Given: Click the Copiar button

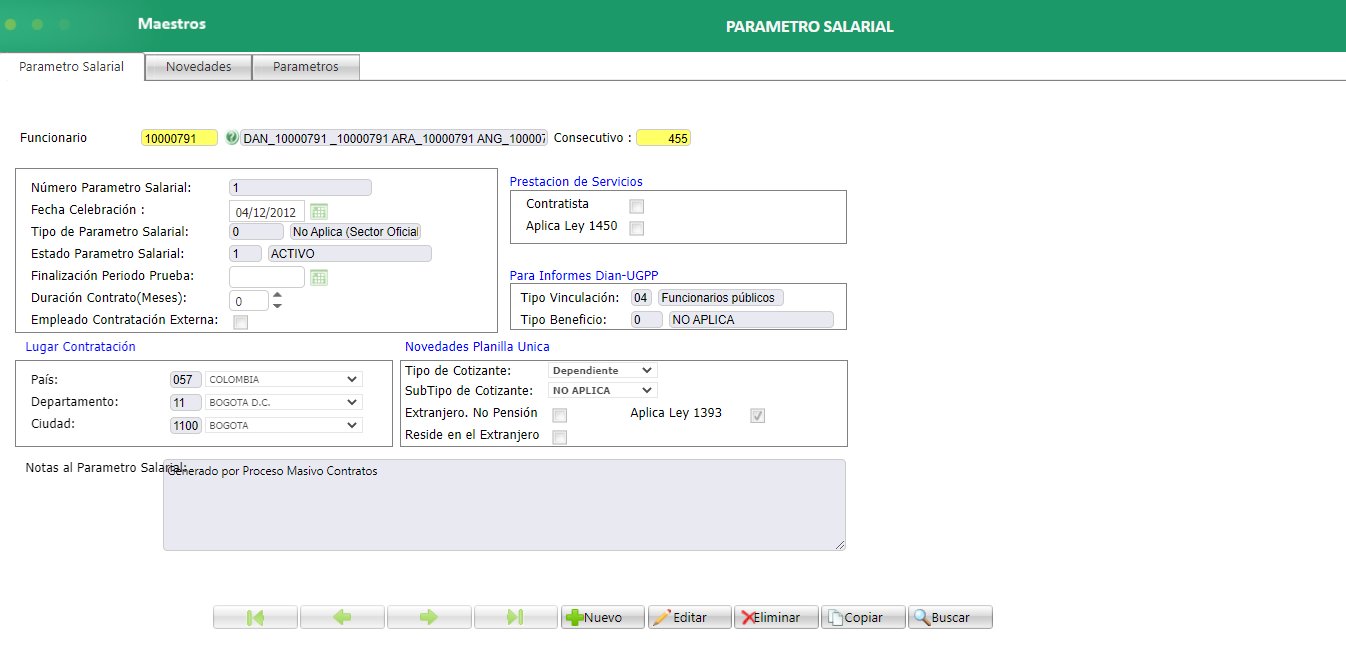Looking at the screenshot, I should point(864,617).
